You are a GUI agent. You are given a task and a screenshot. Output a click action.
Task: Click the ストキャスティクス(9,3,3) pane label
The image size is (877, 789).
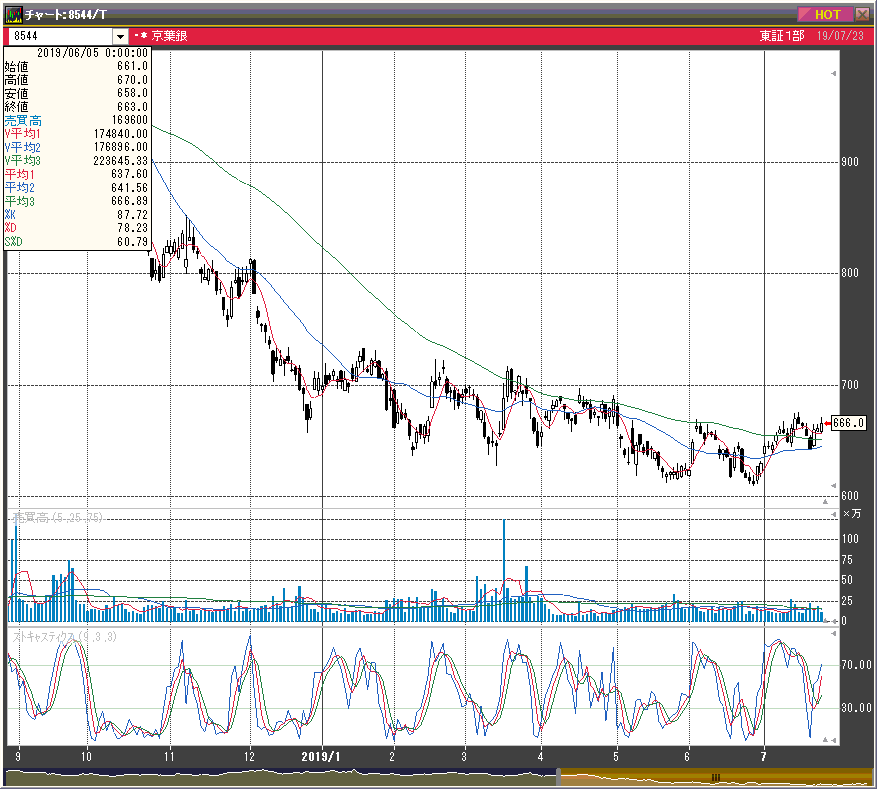click(64, 637)
